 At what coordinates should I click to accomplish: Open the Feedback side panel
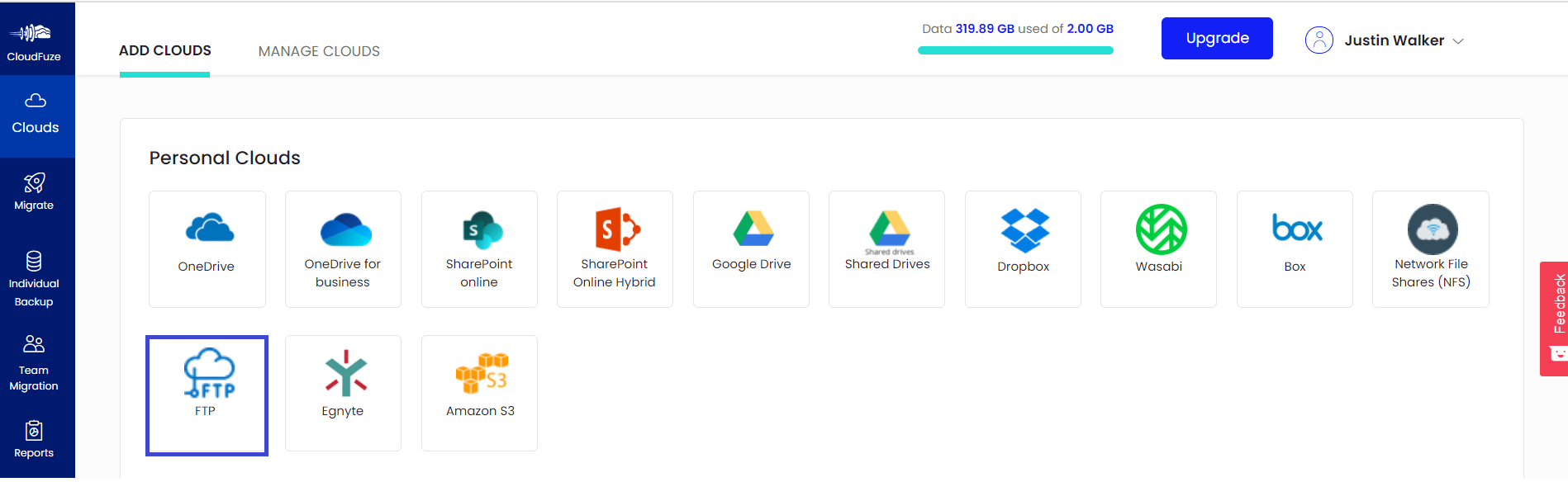pyautogui.click(x=1555, y=319)
